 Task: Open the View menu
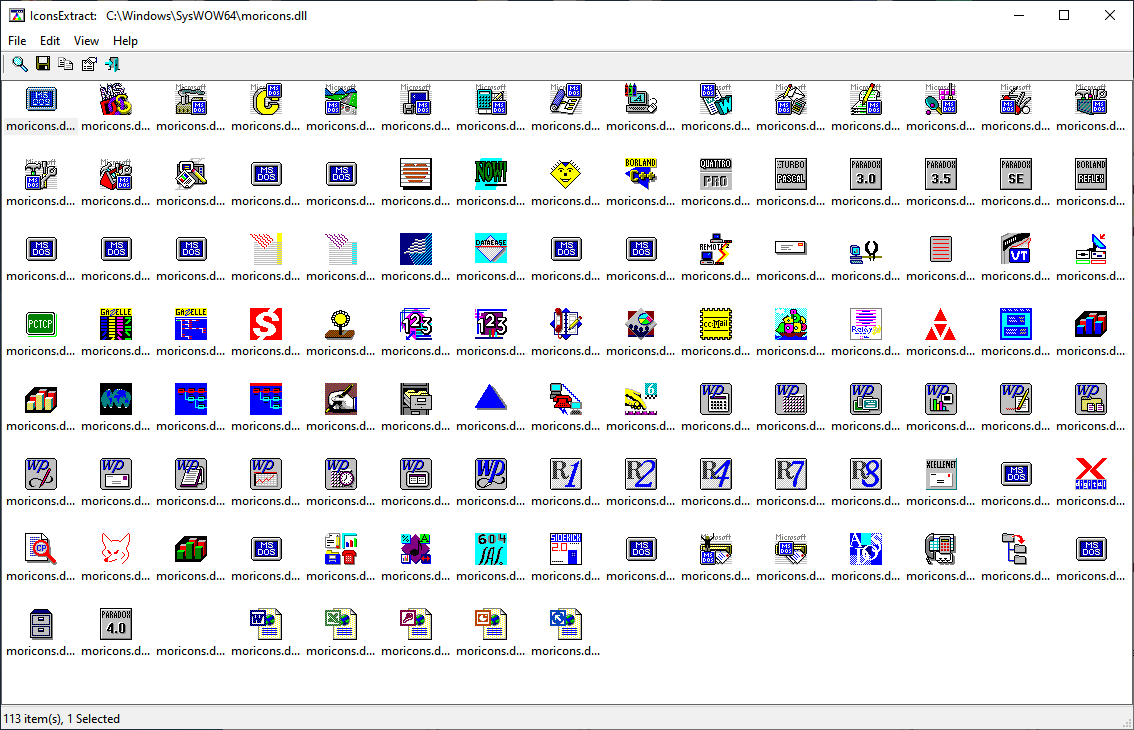pyautogui.click(x=87, y=41)
